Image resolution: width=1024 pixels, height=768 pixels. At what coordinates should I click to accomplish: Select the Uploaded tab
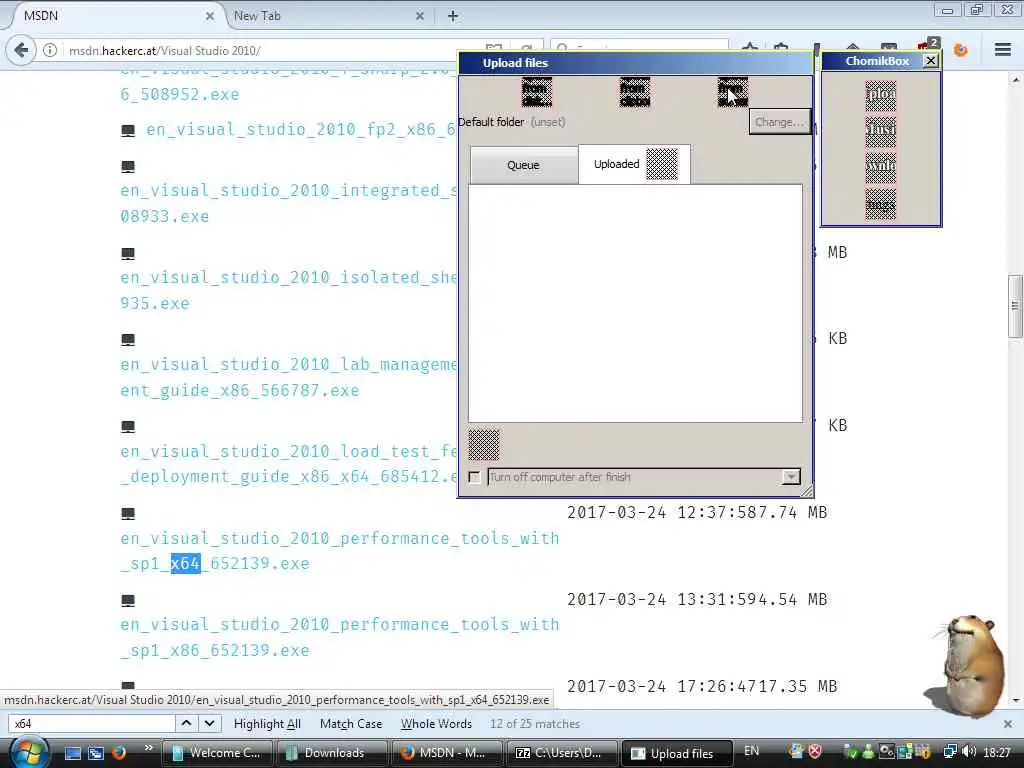(x=634, y=164)
